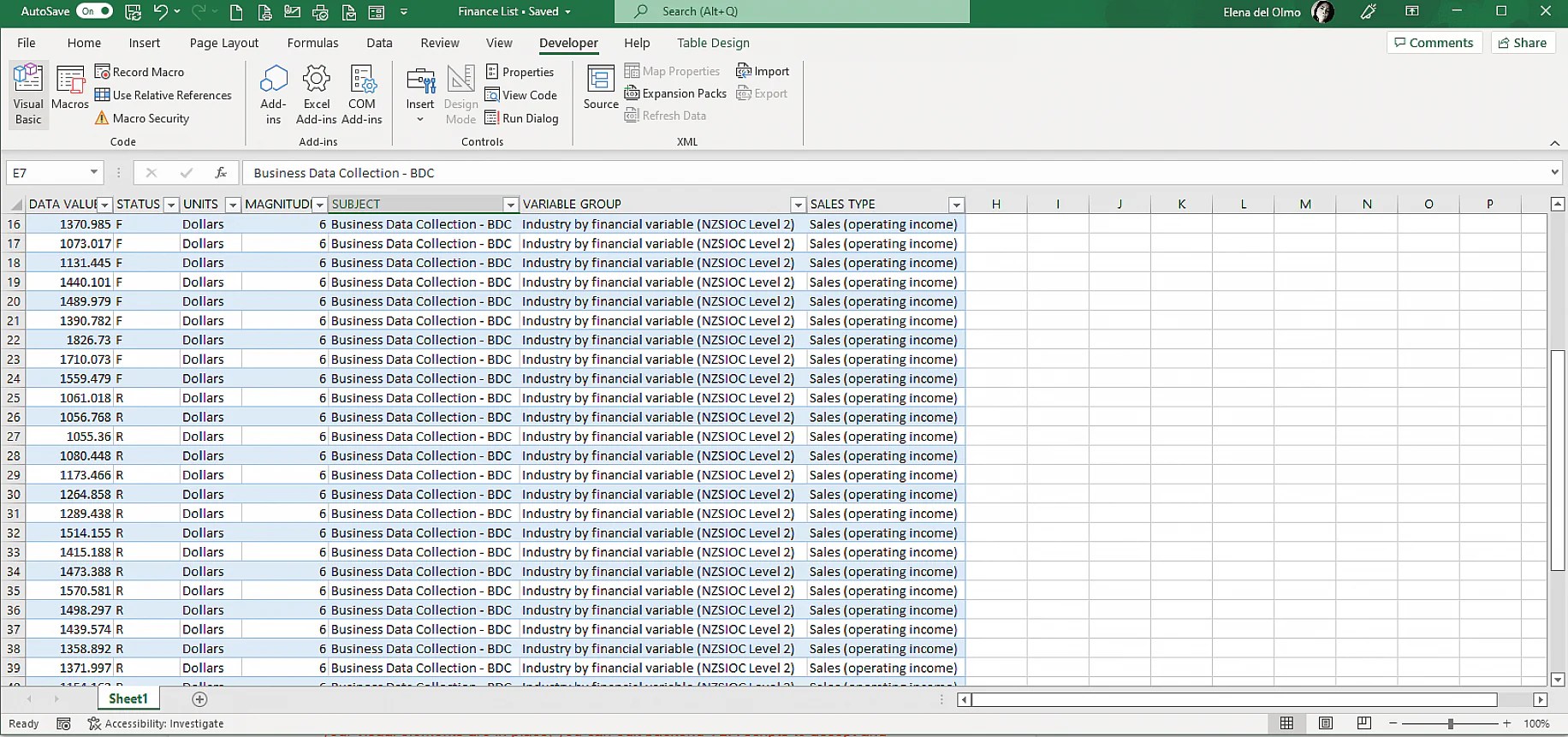
Task: Open Ribbon Display Options
Action: (1412, 11)
